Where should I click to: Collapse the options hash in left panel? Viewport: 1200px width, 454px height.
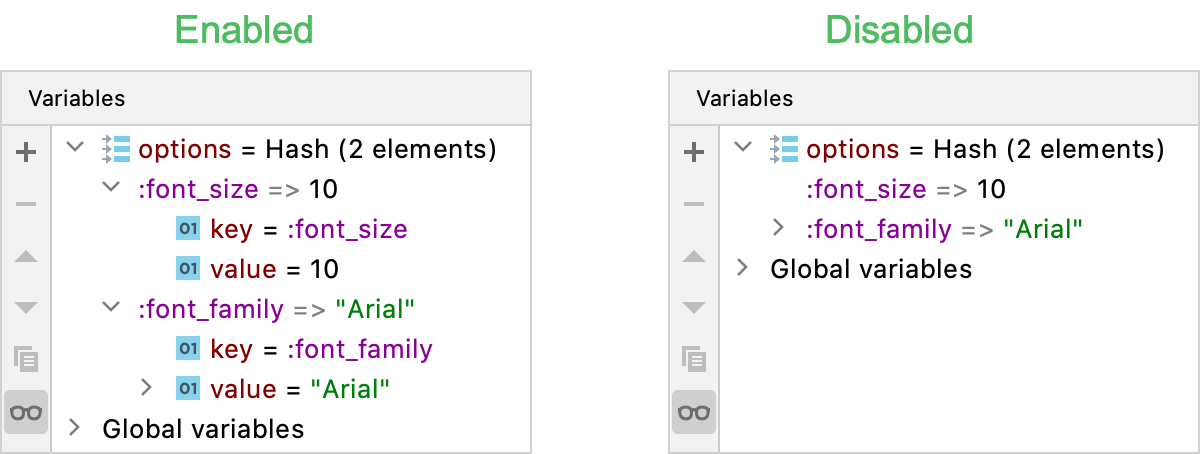75,148
